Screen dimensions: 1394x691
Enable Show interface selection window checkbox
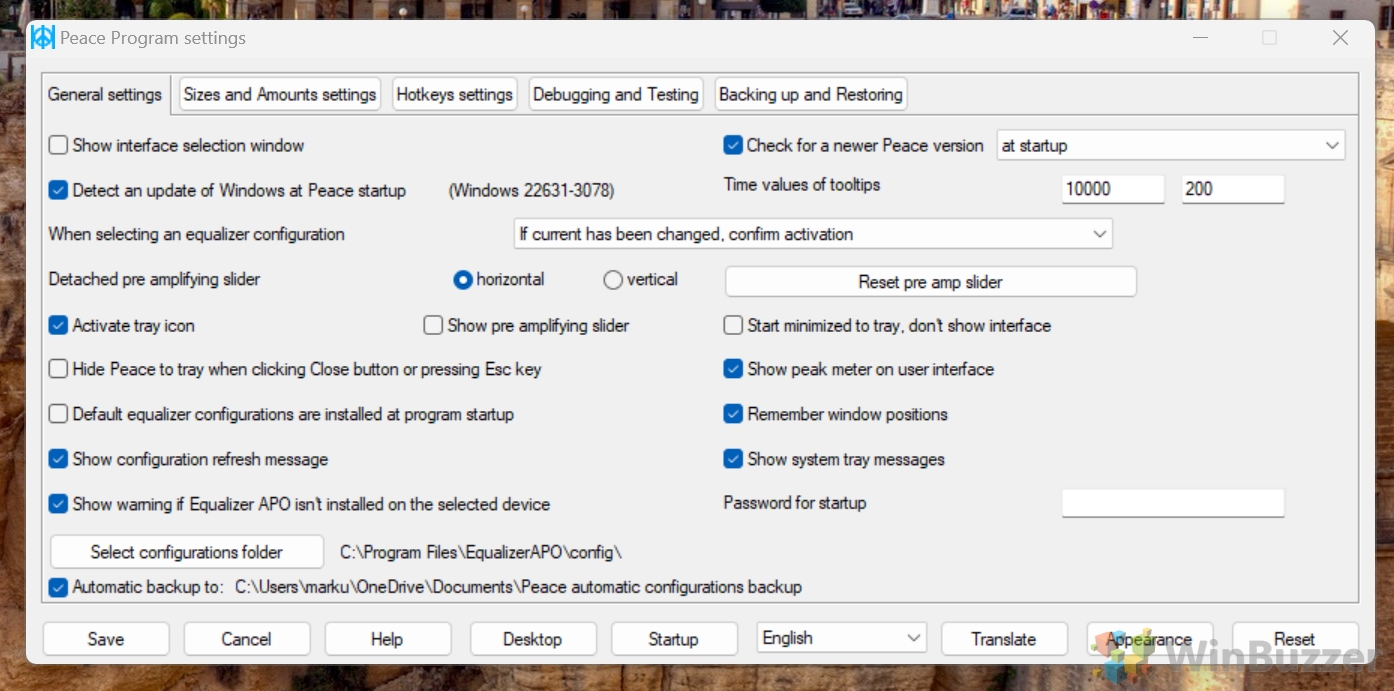58,145
